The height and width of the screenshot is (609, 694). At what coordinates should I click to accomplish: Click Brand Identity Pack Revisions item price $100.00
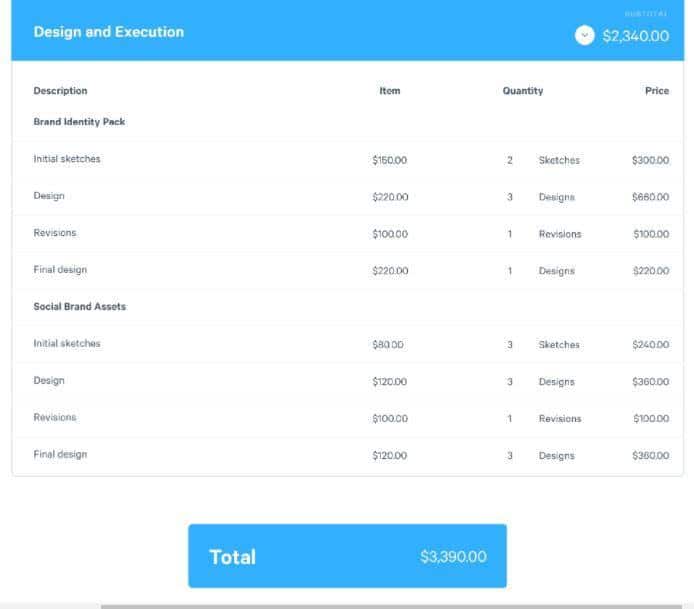[390, 234]
